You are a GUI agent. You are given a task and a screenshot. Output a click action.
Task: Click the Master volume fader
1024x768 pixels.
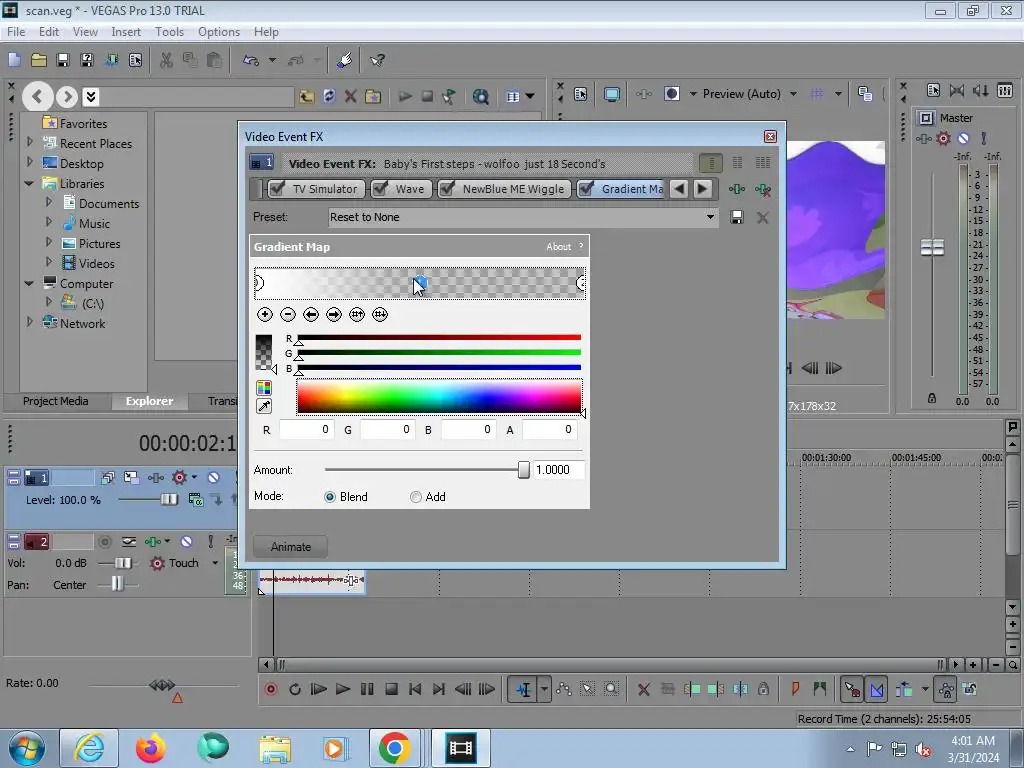[x=932, y=248]
